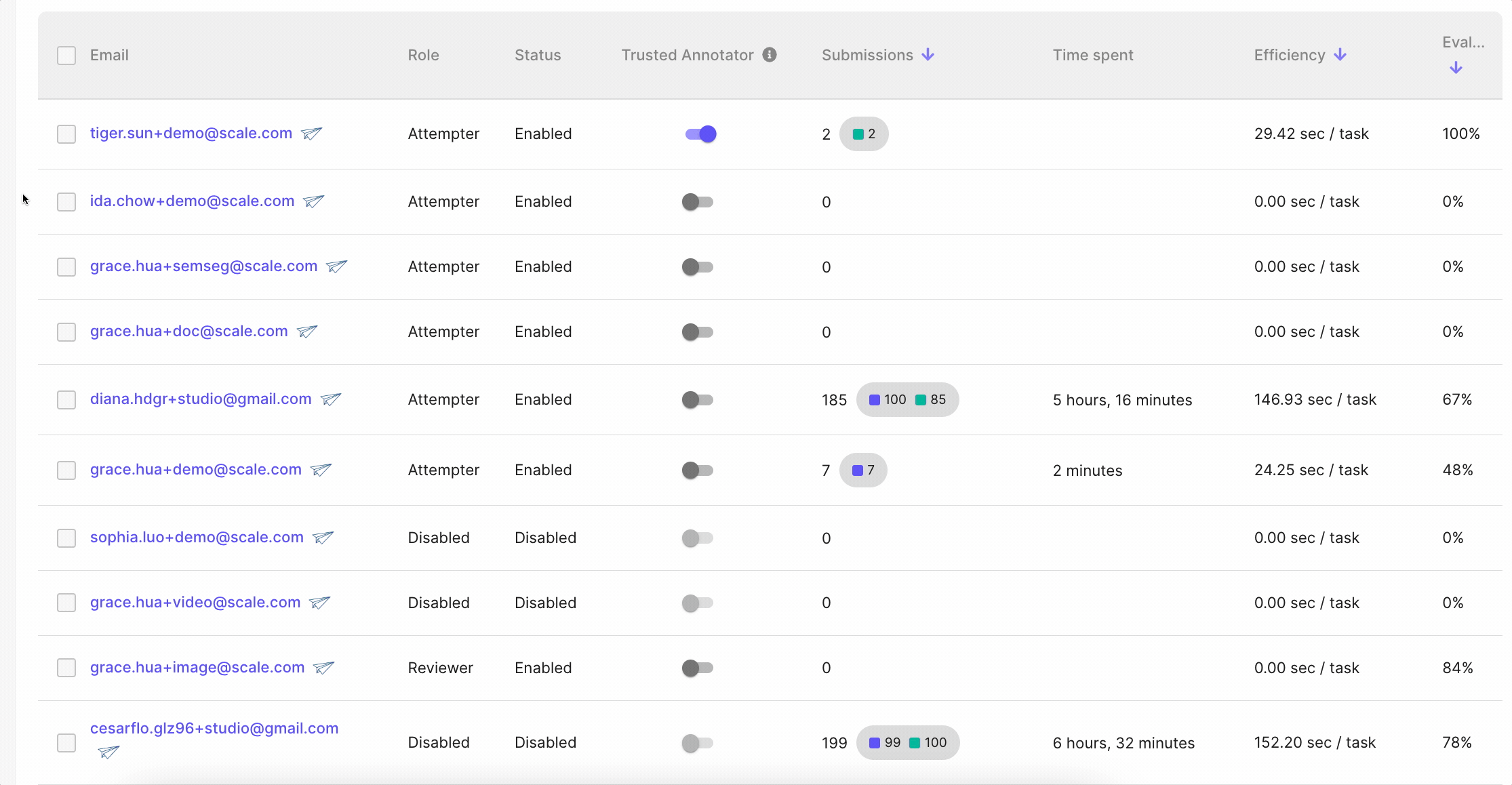Click the 100 purple submissions badge for diana
1512x785 pixels.
point(888,400)
